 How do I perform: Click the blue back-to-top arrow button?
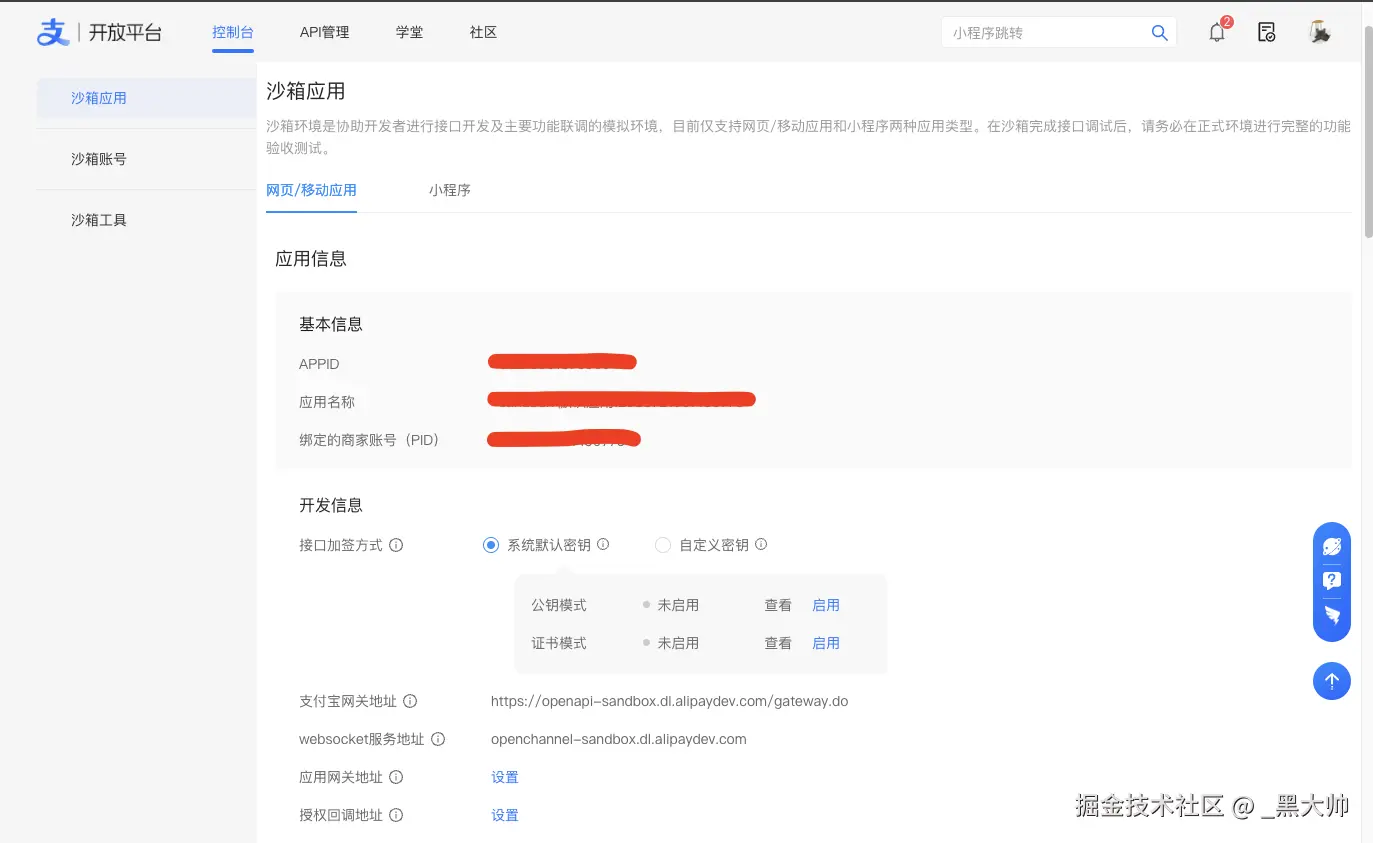point(1332,681)
